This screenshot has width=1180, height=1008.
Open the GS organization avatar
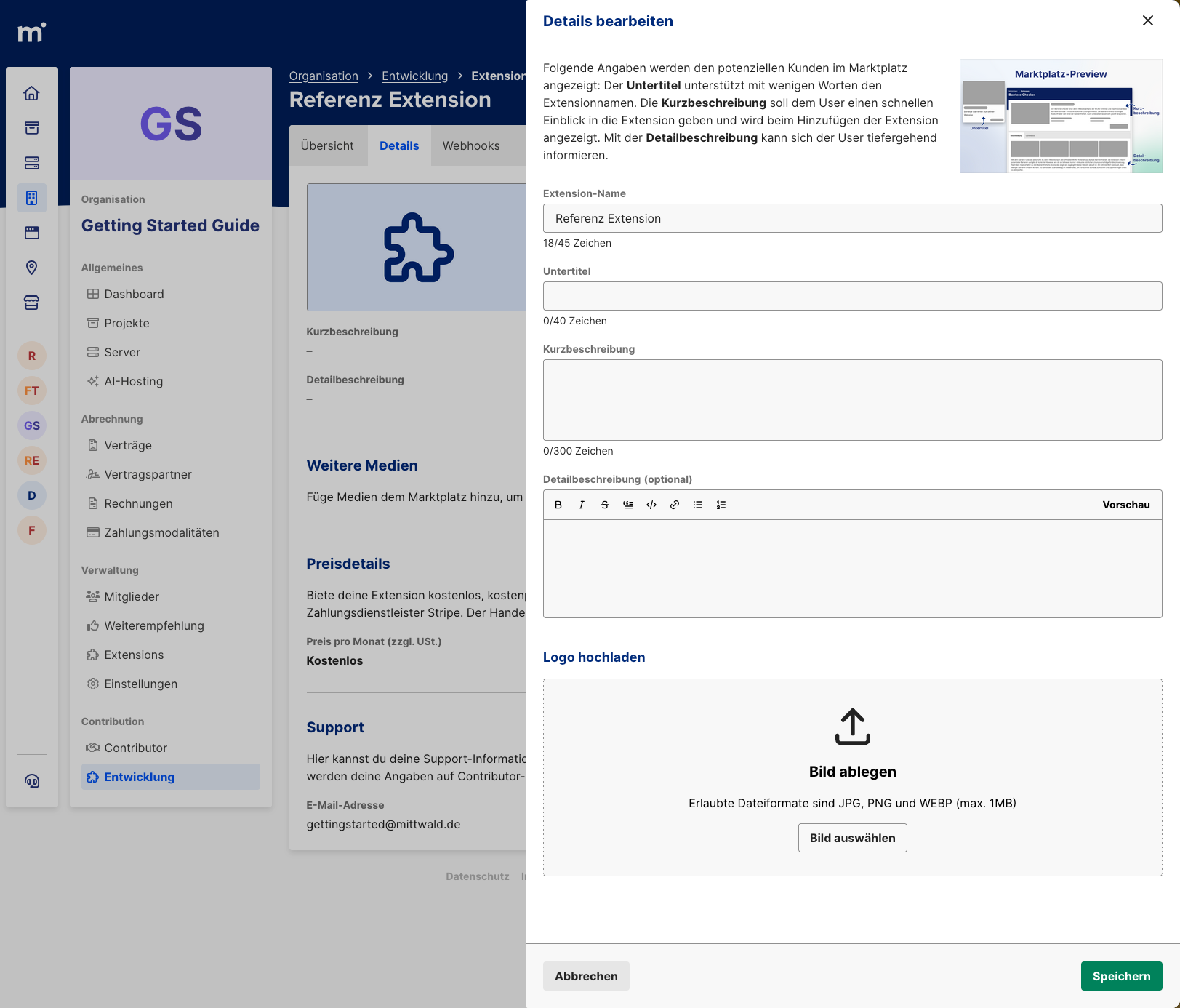(x=31, y=425)
